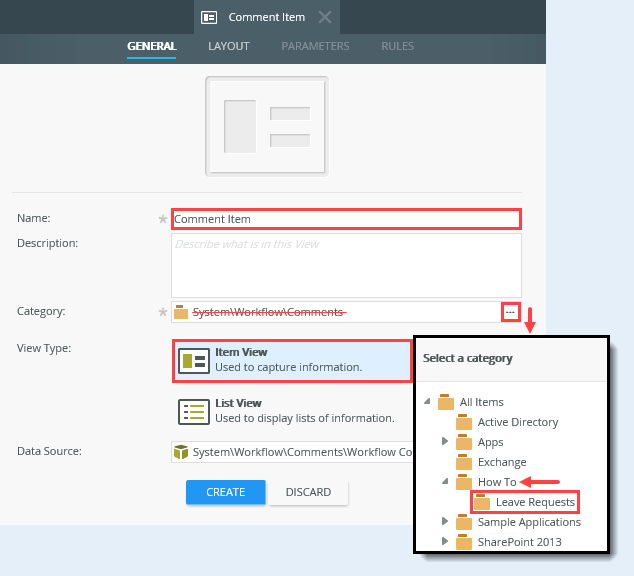This screenshot has width=634, height=576.
Task: Expand the SharePoint 2013 tree node
Action: [x=445, y=541]
